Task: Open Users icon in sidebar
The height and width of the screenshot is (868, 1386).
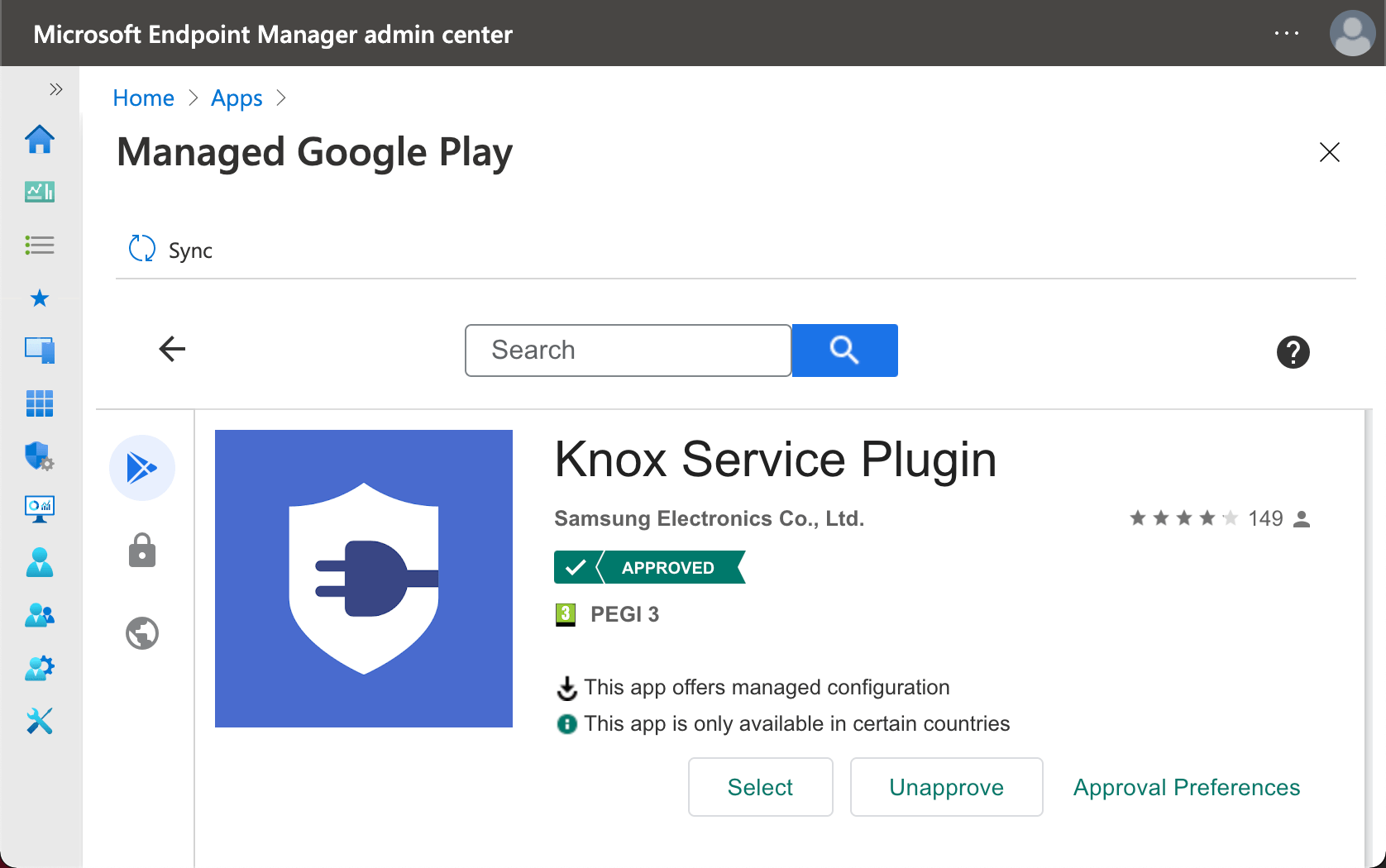Action: click(40, 562)
